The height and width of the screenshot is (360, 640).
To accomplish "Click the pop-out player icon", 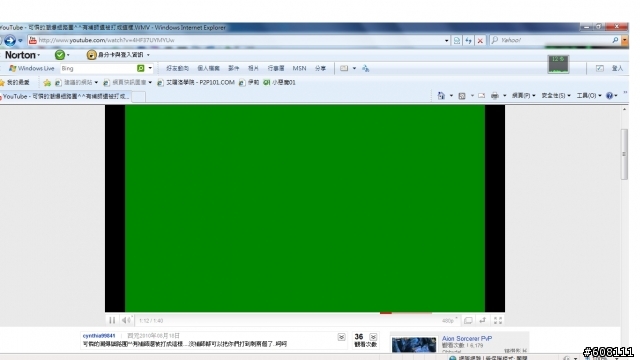I will [482, 320].
